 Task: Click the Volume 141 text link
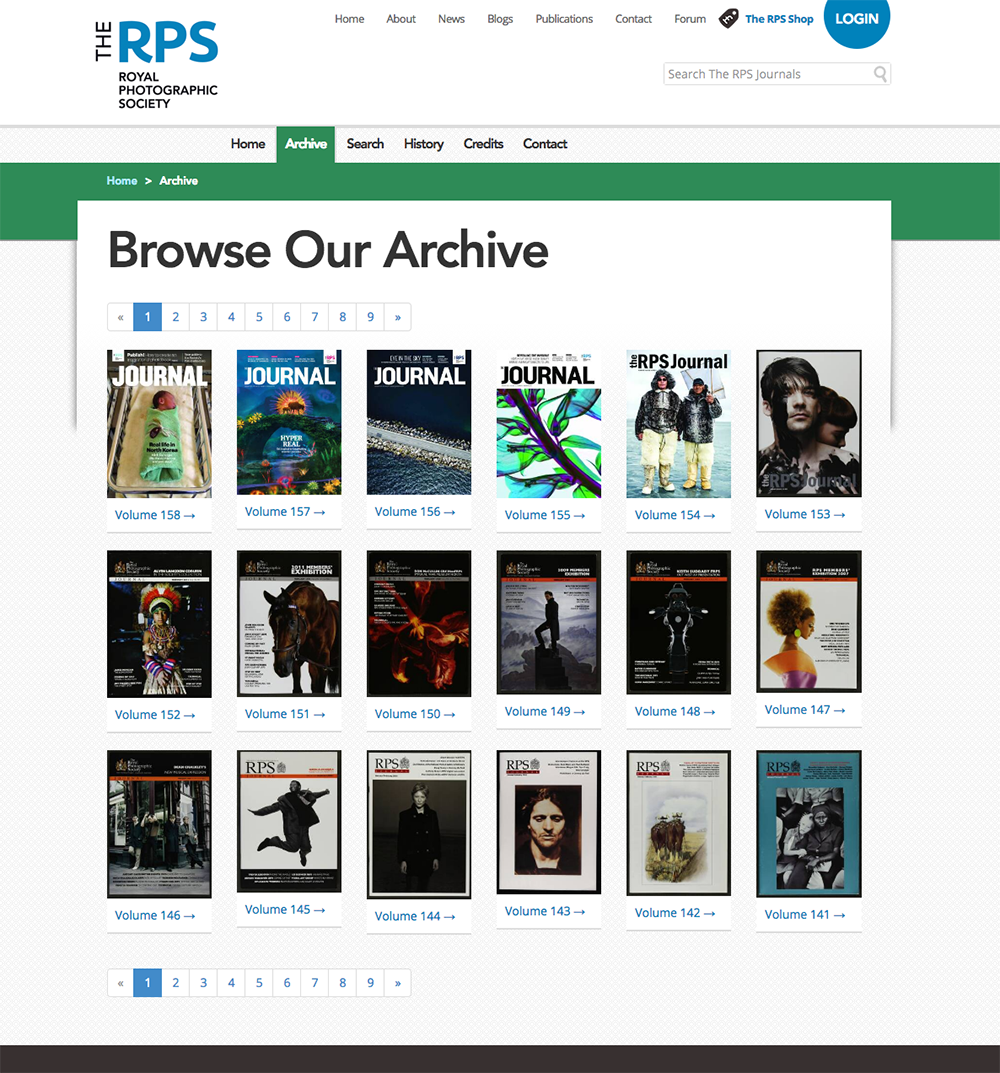pos(805,915)
